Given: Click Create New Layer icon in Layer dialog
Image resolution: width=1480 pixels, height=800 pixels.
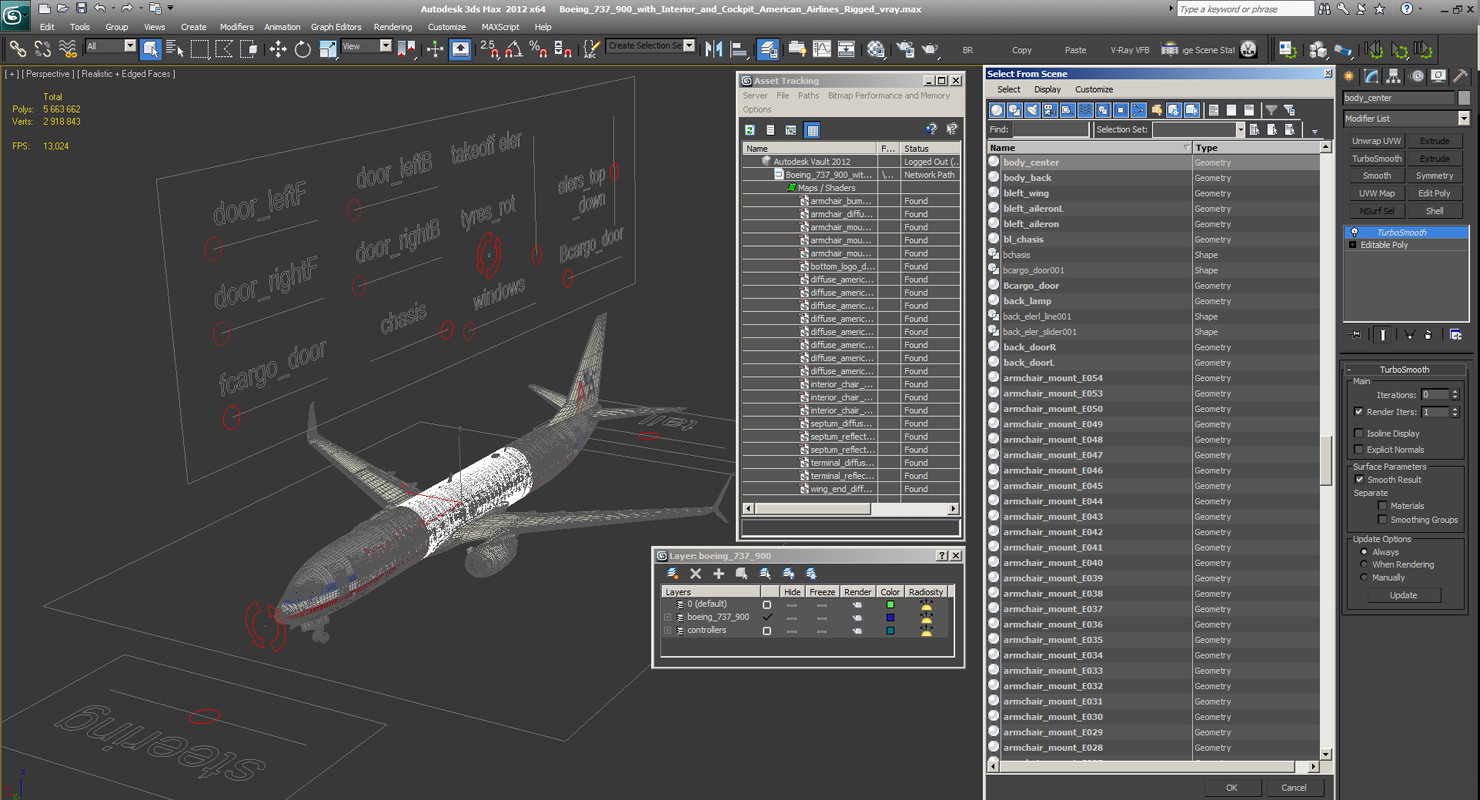Looking at the screenshot, I should coord(673,573).
